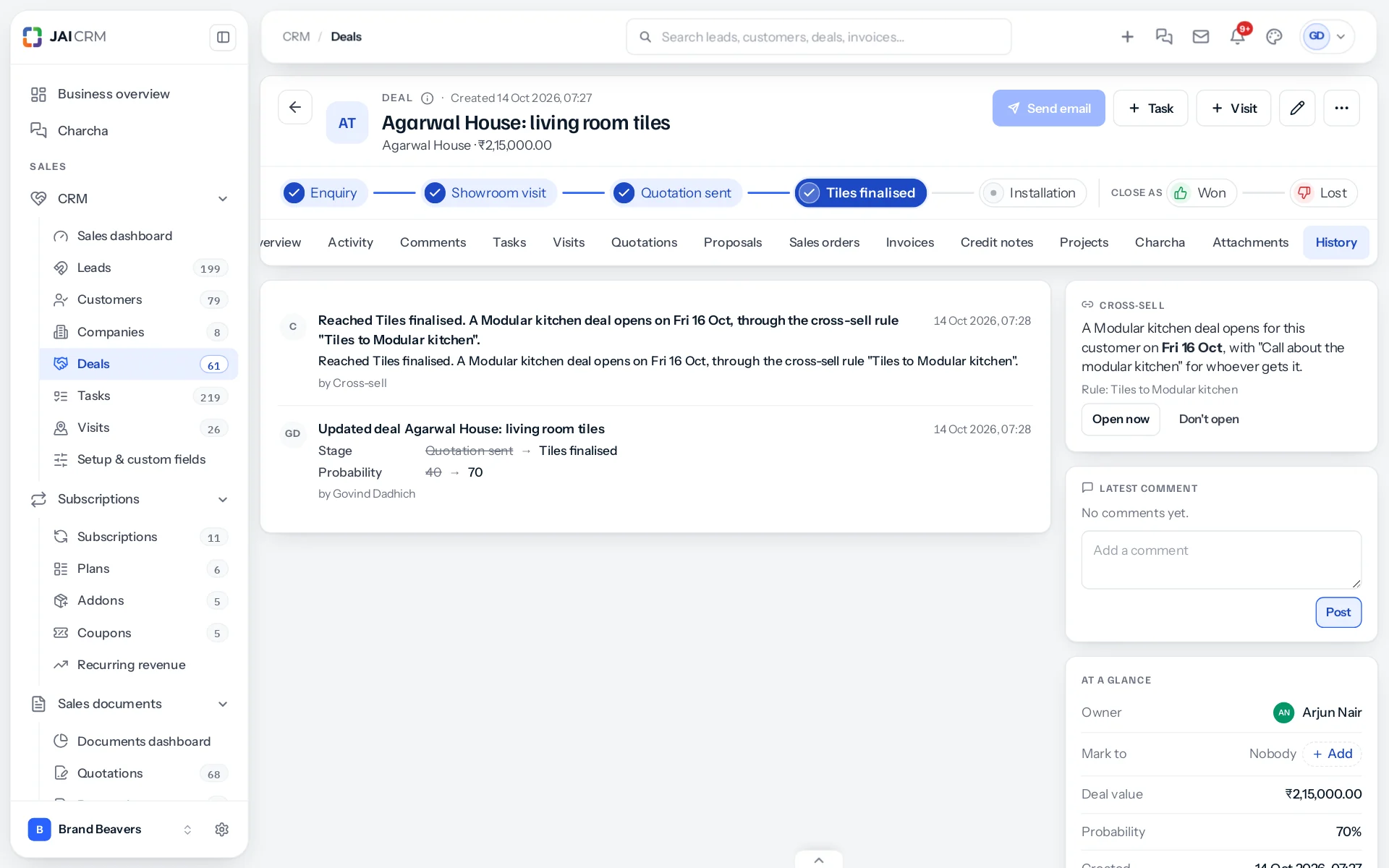The height and width of the screenshot is (868, 1389).
Task: Collapse the Subscriptions section chevron
Action: [223, 499]
